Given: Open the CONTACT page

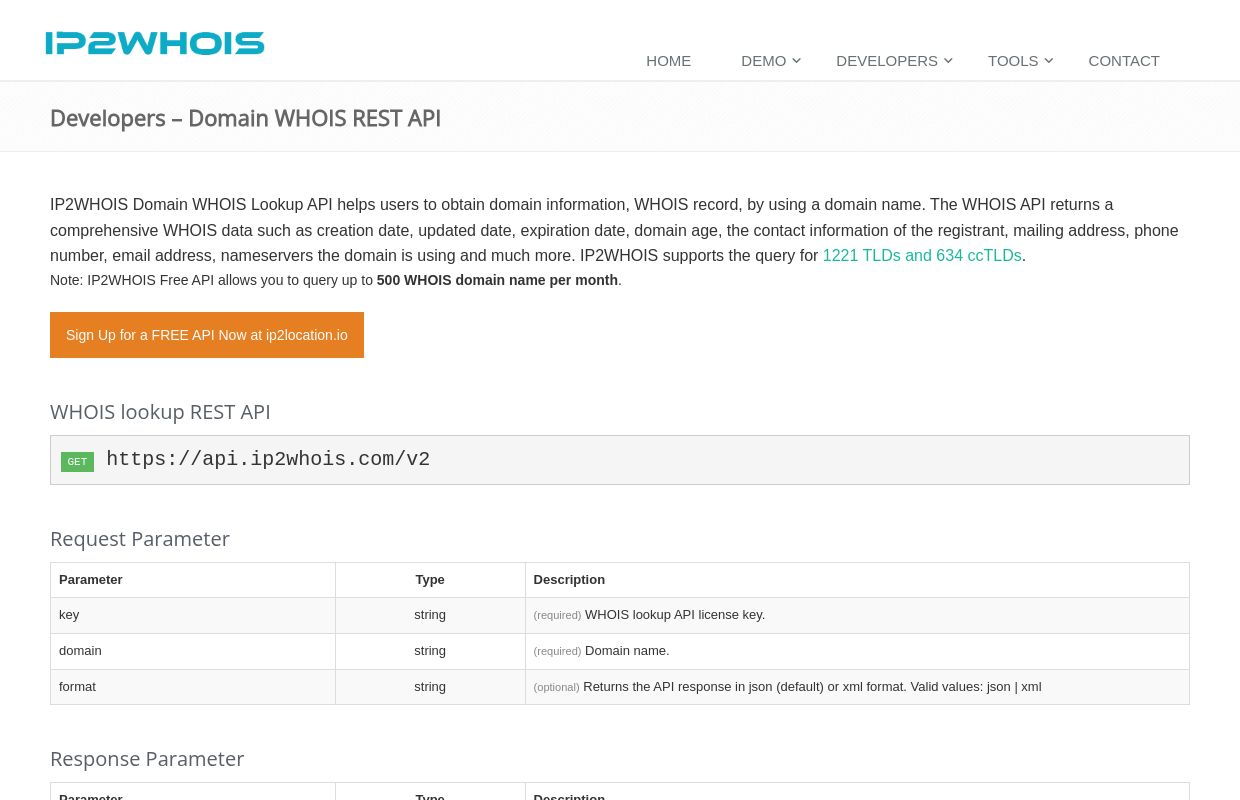Looking at the screenshot, I should [x=1123, y=61].
